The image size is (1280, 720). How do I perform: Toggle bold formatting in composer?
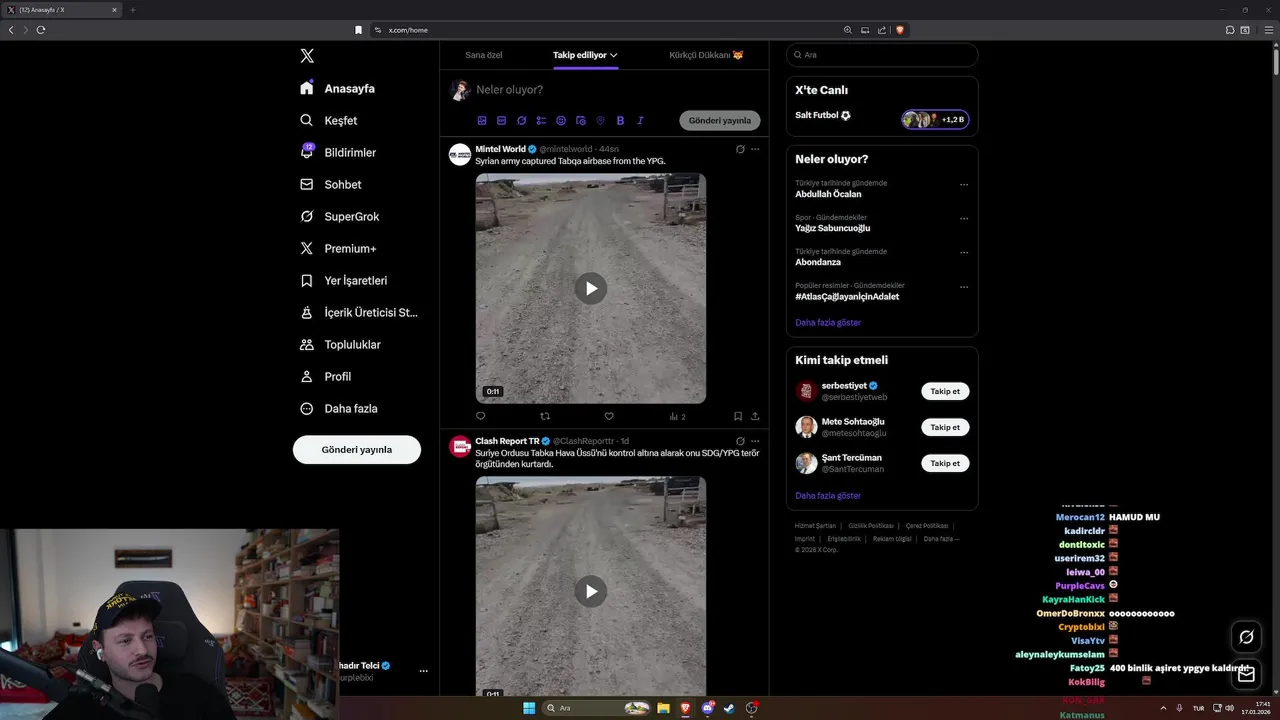(620, 120)
